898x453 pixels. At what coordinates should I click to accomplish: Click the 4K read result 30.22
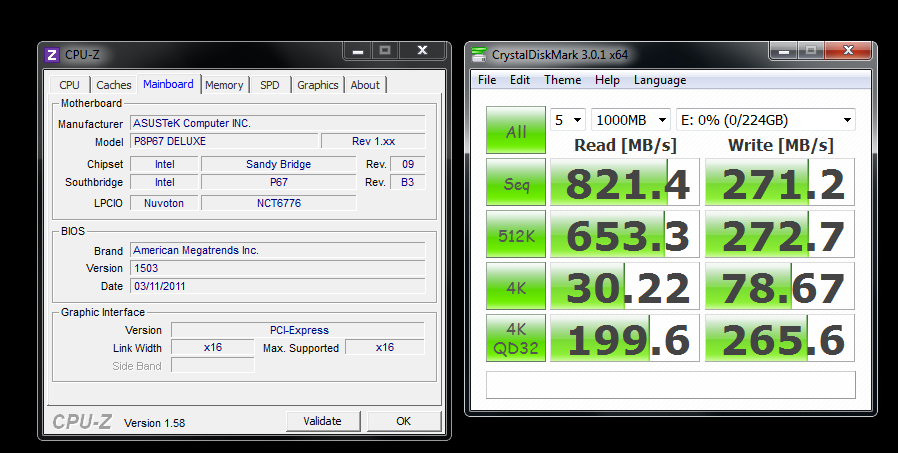(625, 286)
